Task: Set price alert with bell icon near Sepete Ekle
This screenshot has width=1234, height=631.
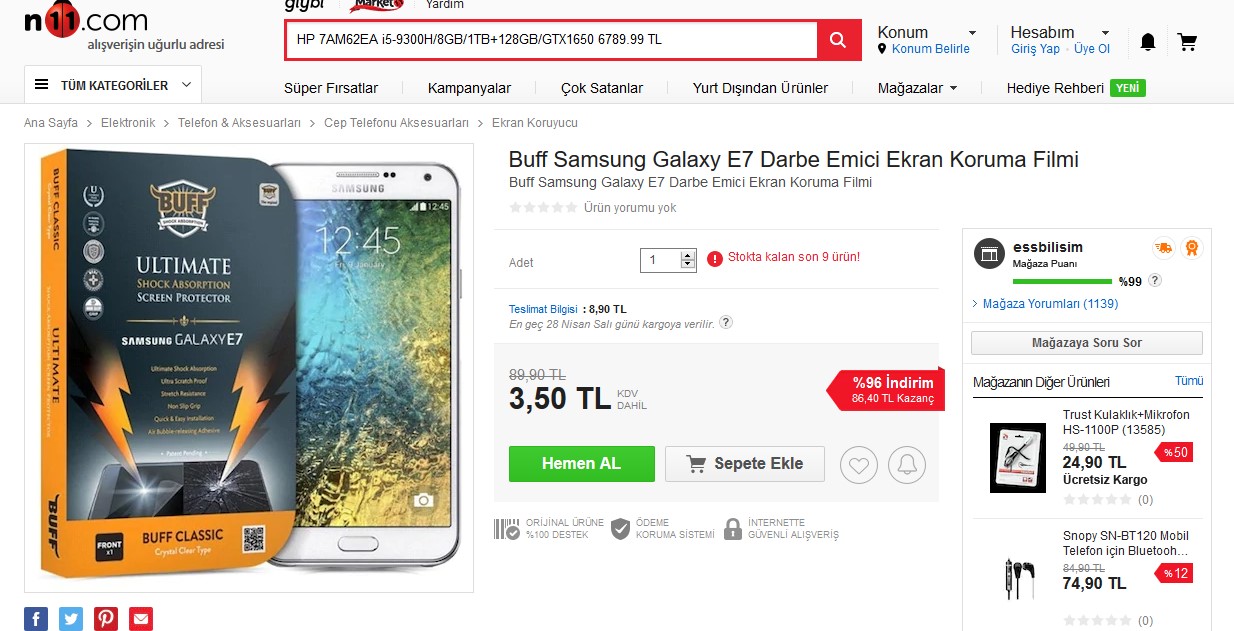Action: pos(907,465)
